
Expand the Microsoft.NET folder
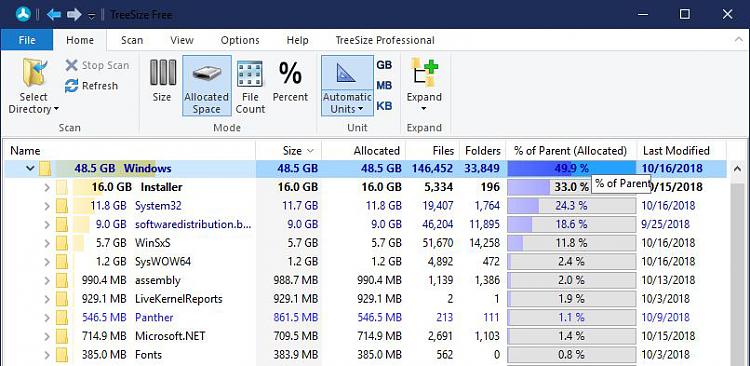pos(46,336)
